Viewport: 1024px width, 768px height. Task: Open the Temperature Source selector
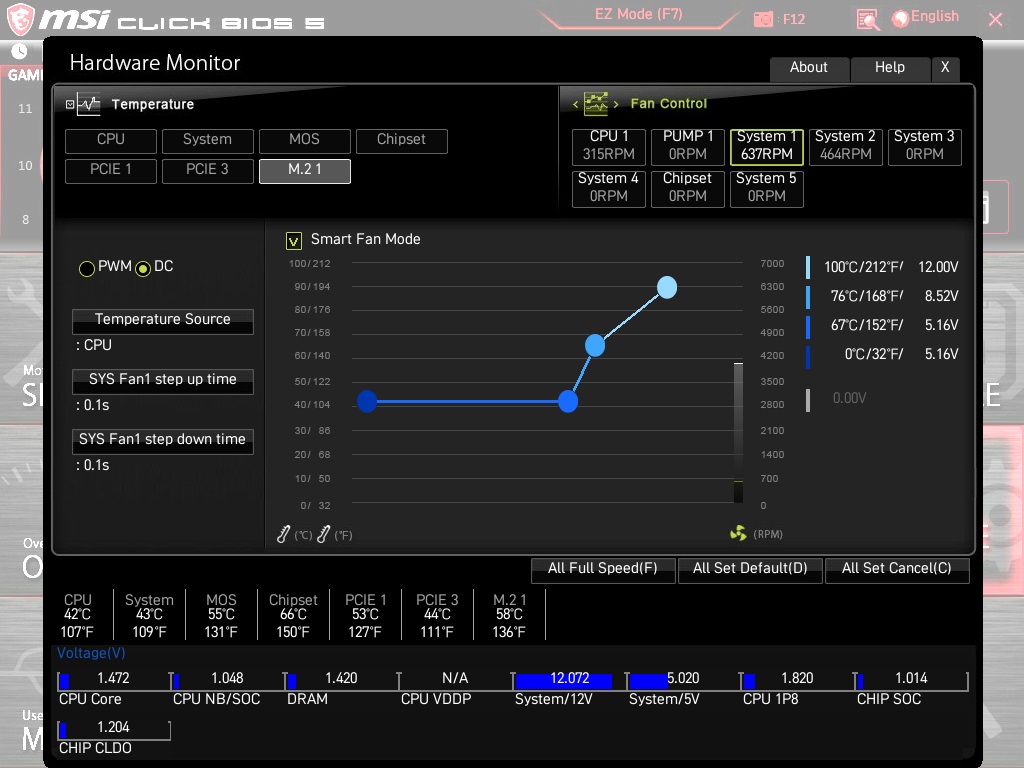(163, 321)
